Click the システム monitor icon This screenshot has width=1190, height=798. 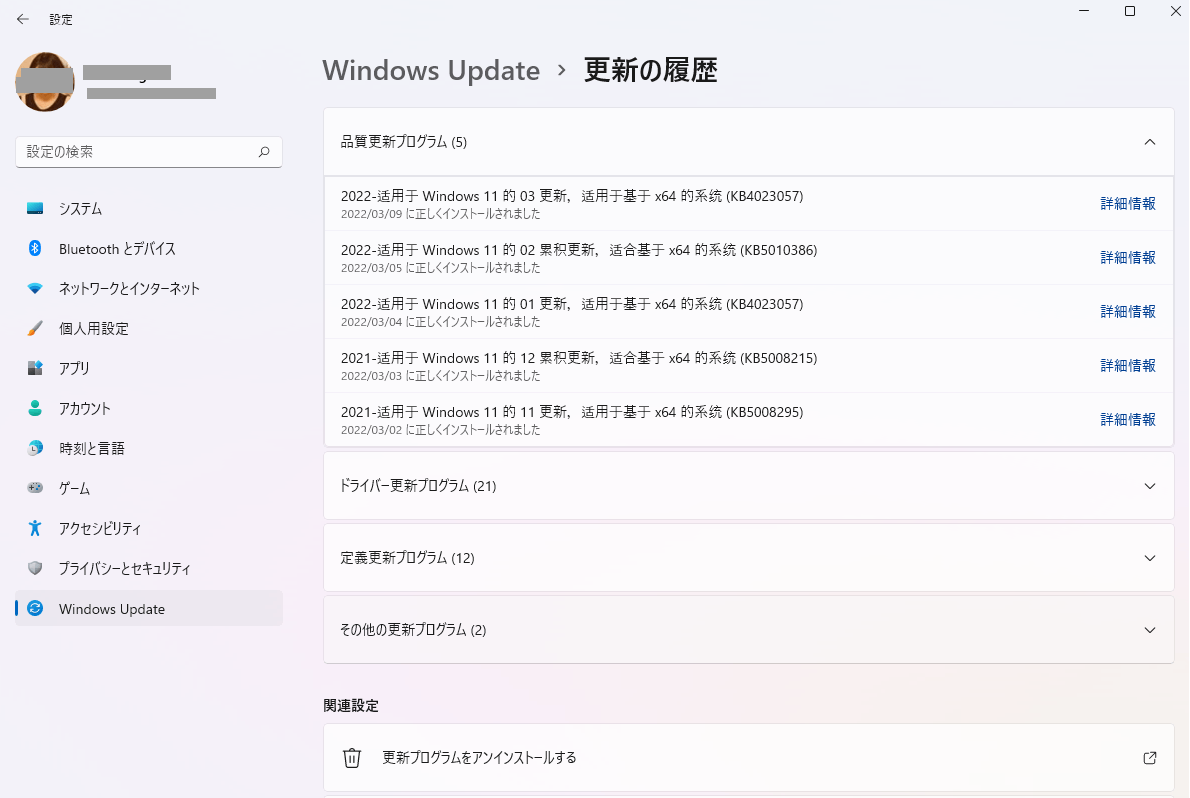click(x=35, y=209)
